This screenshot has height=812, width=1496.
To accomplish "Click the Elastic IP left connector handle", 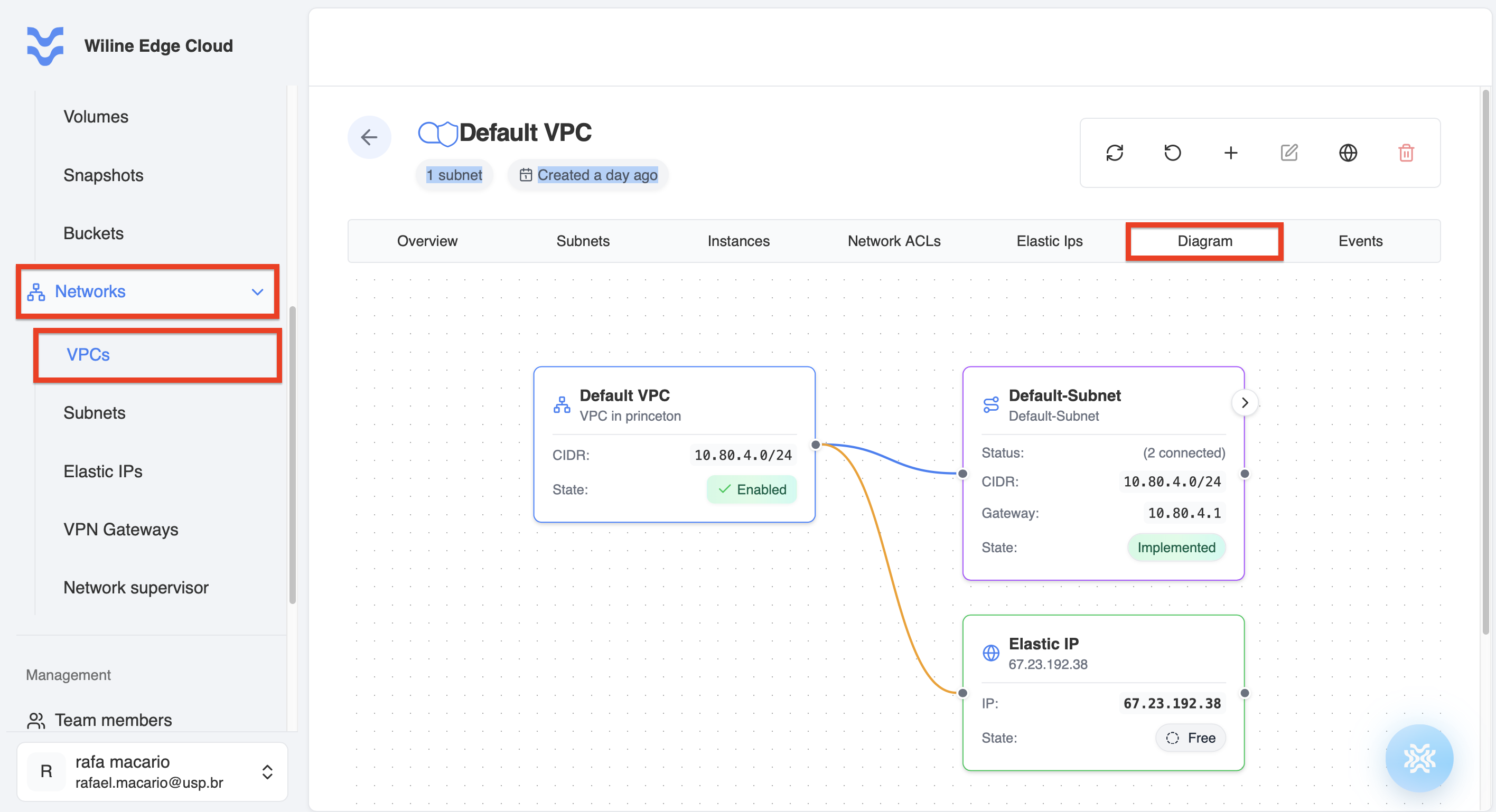I will (962, 693).
